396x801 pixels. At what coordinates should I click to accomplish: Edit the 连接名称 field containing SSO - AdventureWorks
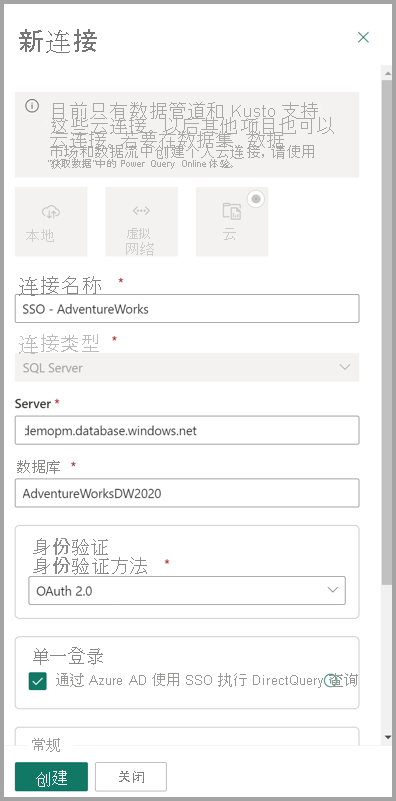click(x=187, y=309)
